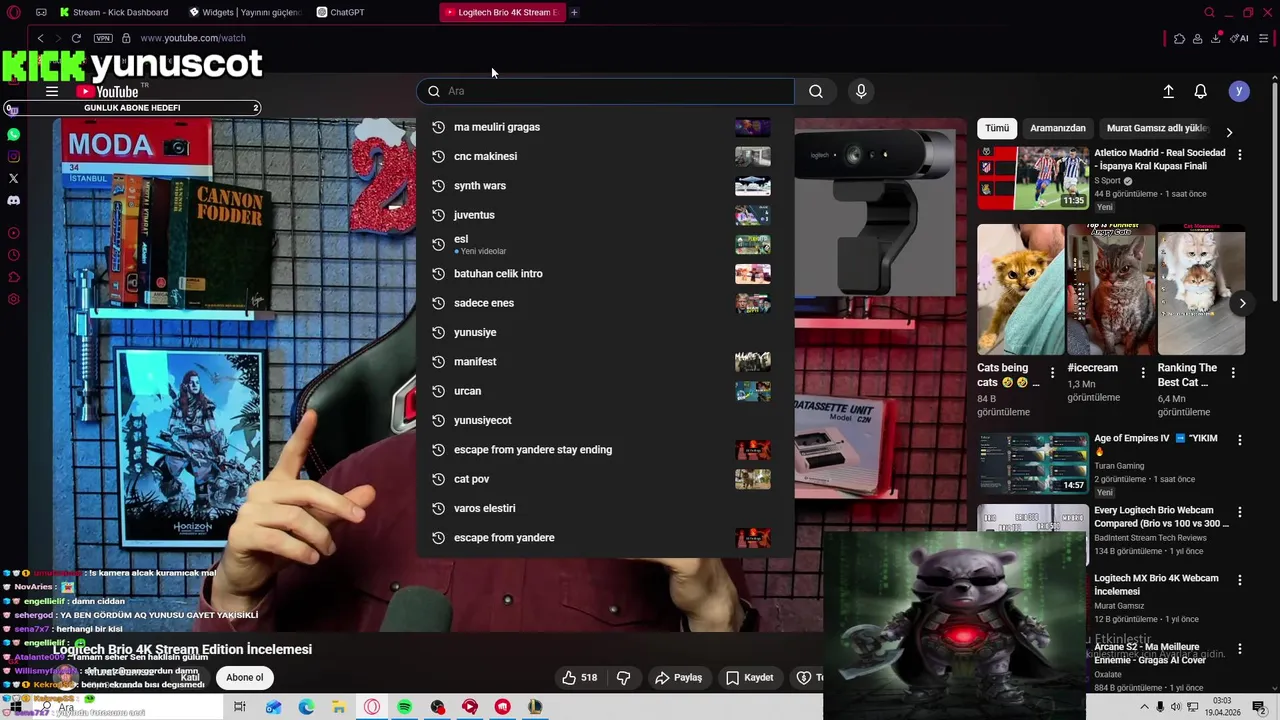Expand filter chips with right chevron
Image resolution: width=1280 pixels, height=720 pixels.
pyautogui.click(x=1229, y=132)
